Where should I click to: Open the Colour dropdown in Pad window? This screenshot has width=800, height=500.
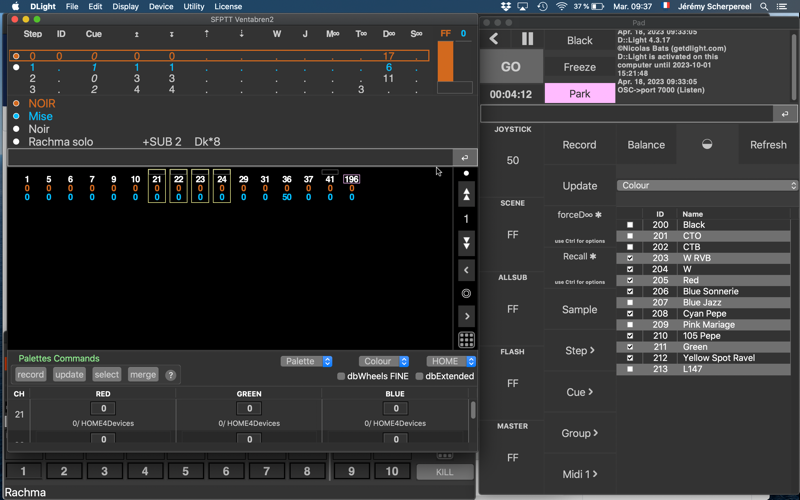707,185
